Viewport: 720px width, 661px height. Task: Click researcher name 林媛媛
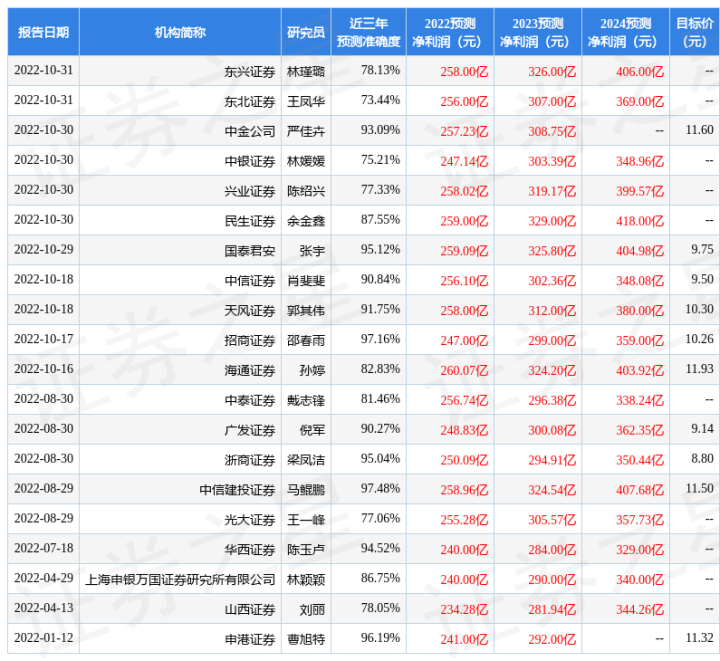pos(306,161)
